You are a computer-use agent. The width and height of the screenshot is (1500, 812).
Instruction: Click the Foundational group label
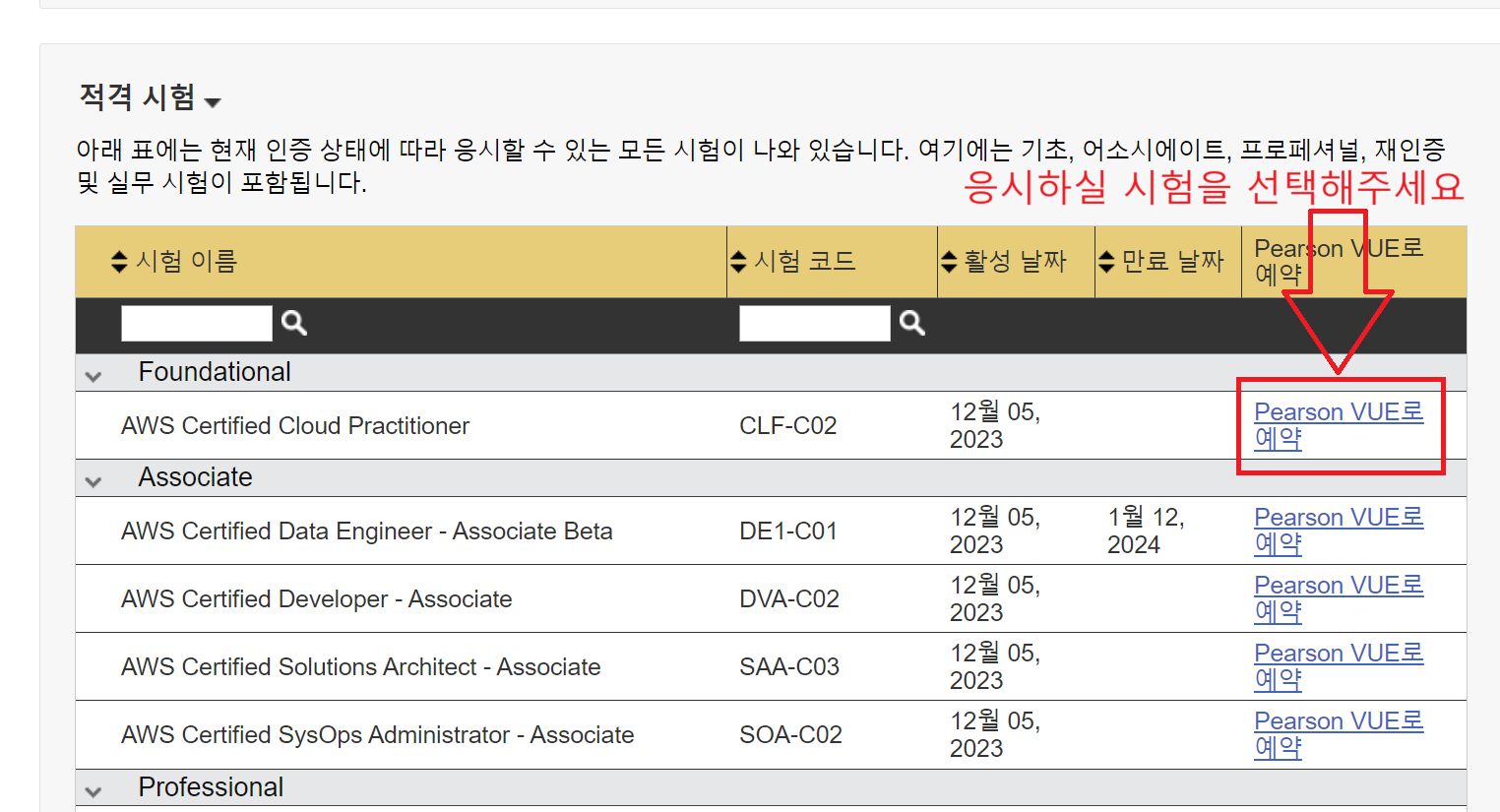click(x=215, y=372)
